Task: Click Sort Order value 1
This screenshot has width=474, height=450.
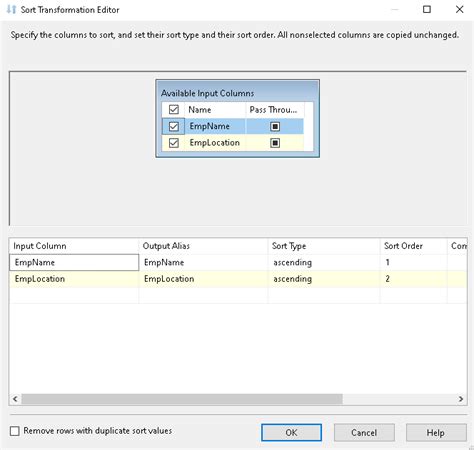Action: pos(413,262)
